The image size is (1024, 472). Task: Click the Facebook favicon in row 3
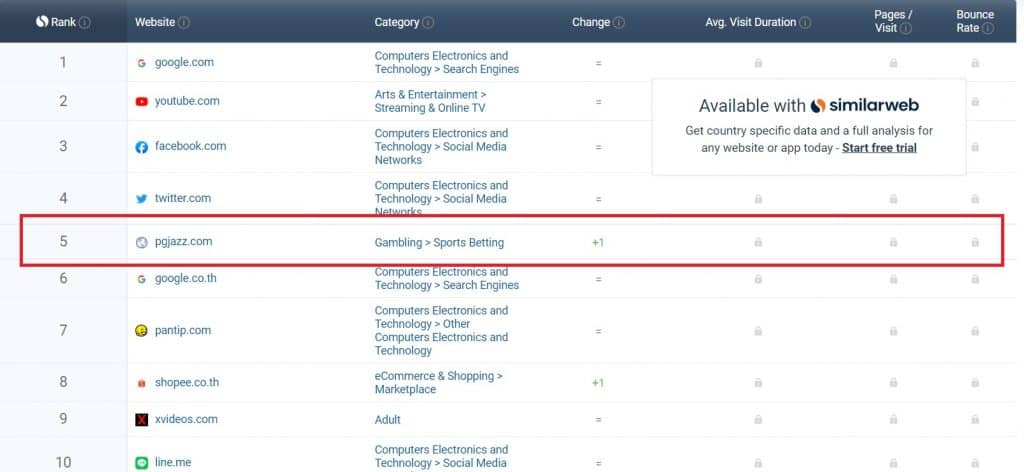(x=142, y=147)
